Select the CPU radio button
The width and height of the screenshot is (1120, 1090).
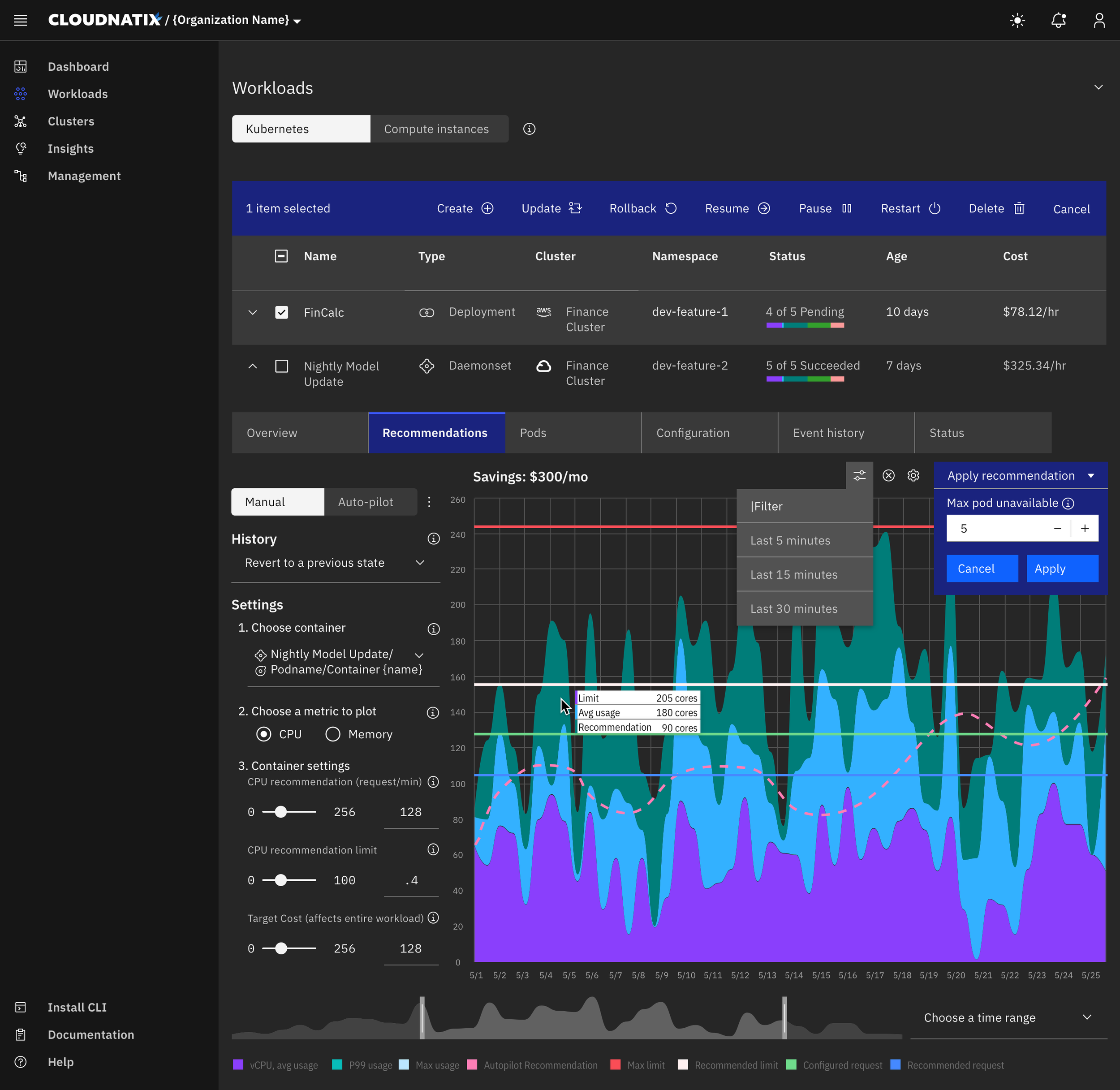[263, 734]
